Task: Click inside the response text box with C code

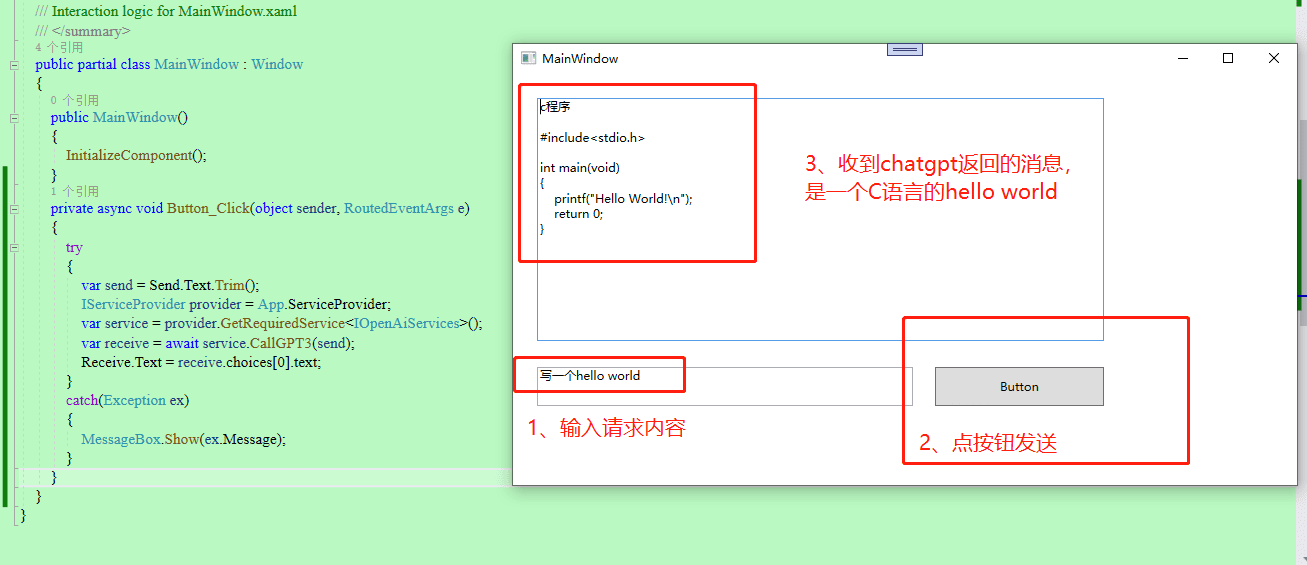Action: [x=820, y=290]
